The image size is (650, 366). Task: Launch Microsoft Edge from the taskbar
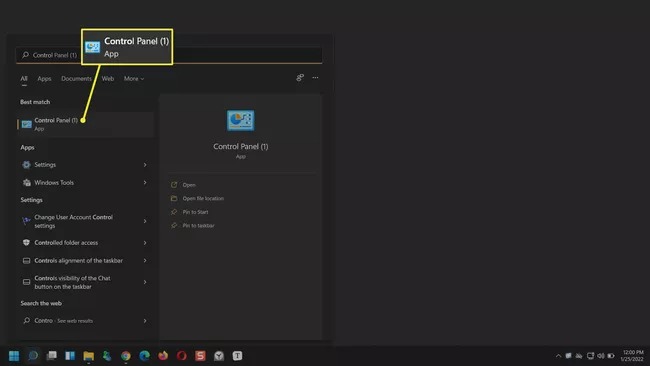(x=144, y=356)
